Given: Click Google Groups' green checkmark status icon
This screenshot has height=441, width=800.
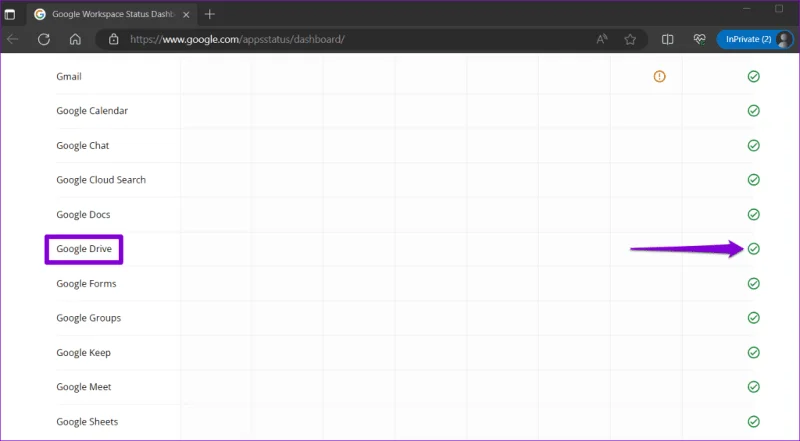Looking at the screenshot, I should coord(754,318).
